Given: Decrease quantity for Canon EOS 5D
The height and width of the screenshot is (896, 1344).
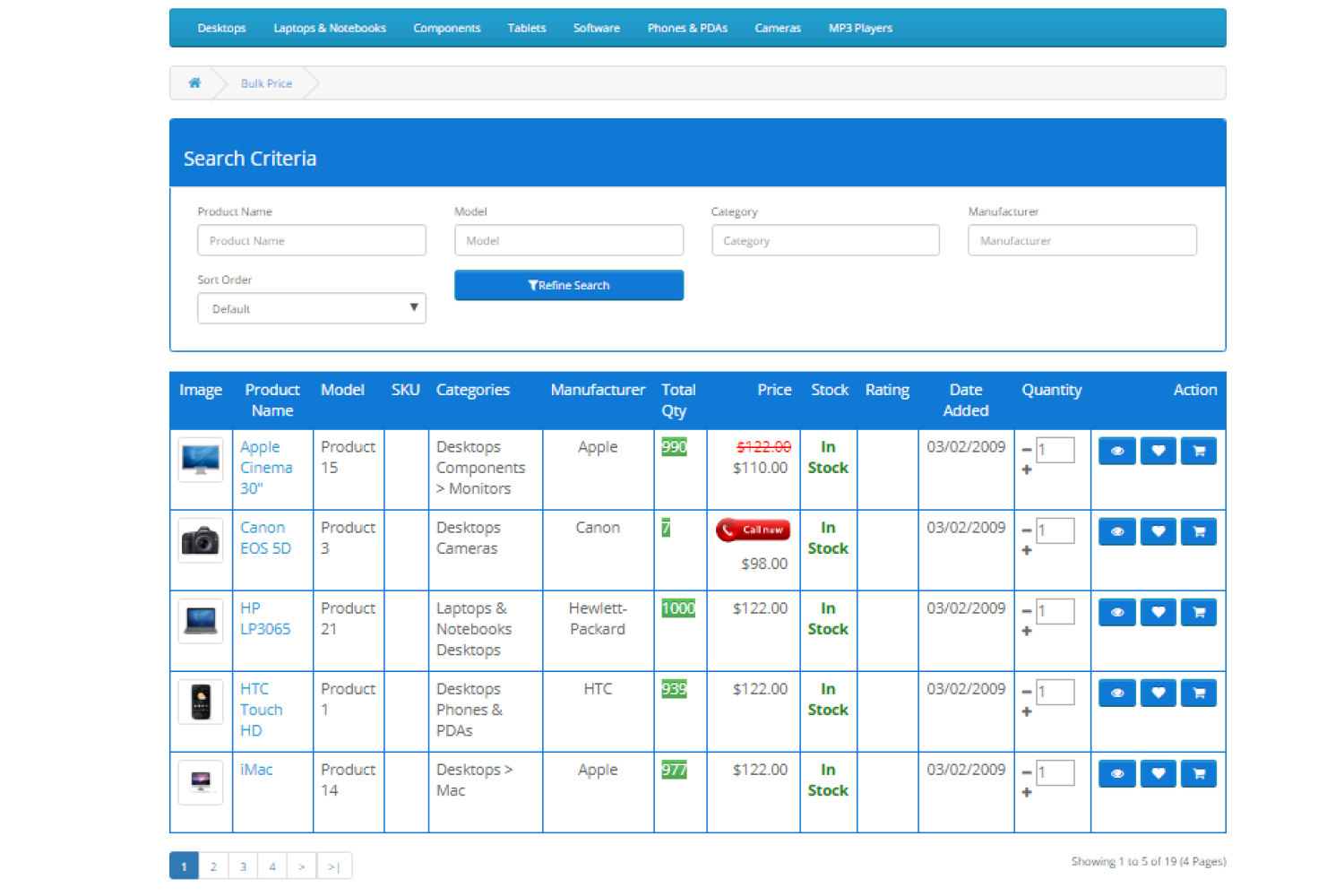Looking at the screenshot, I should point(1027,530).
